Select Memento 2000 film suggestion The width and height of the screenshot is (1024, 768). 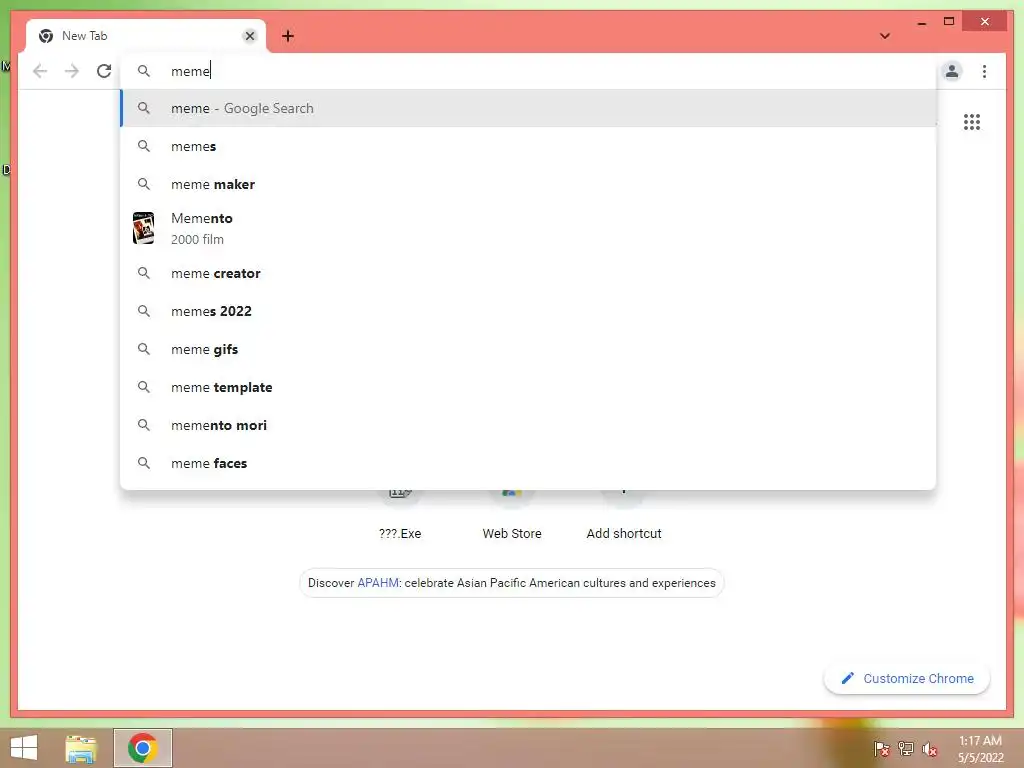[528, 229]
